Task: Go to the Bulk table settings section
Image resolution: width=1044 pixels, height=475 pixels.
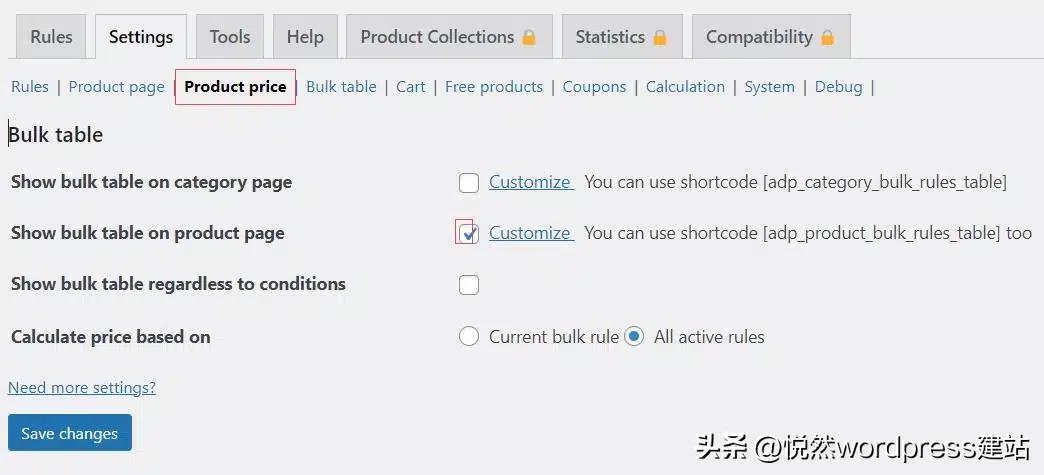Action: click(x=341, y=87)
